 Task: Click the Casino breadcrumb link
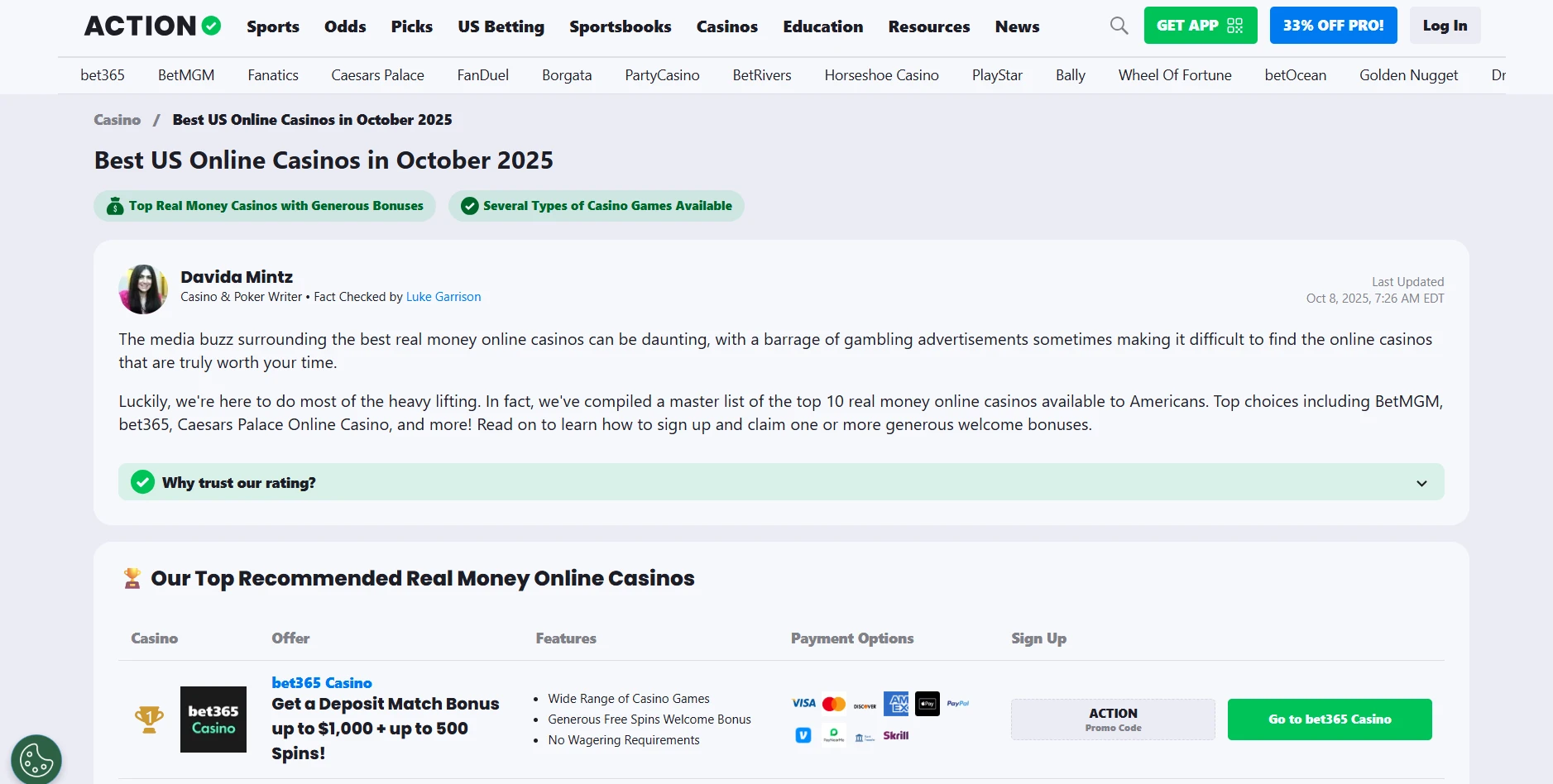[117, 120]
